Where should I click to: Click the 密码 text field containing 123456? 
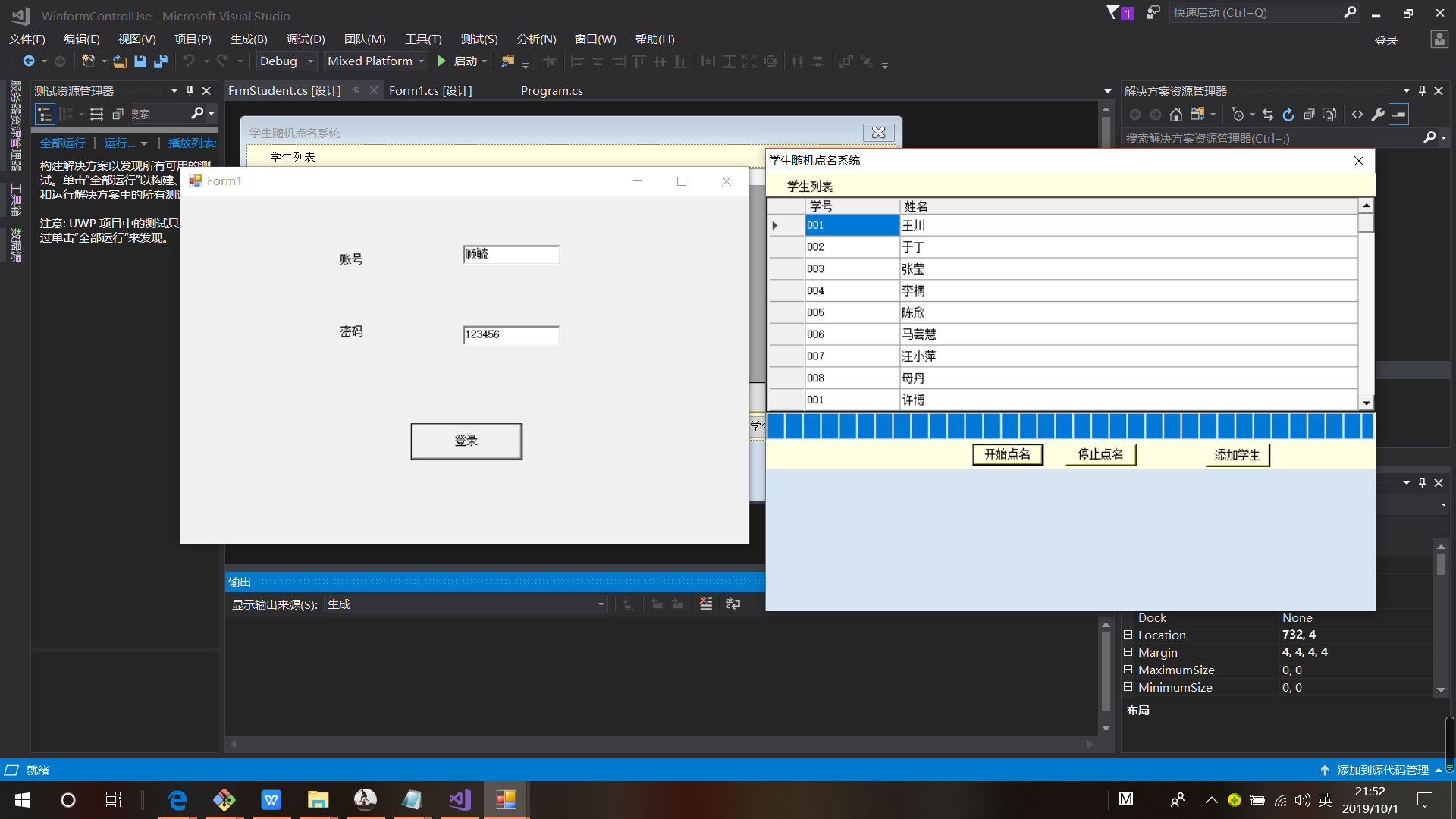(510, 334)
